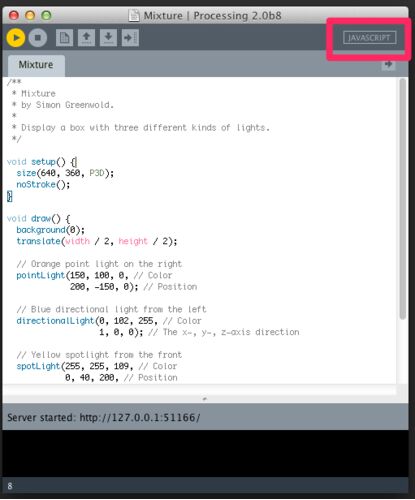Image resolution: width=415 pixels, height=500 pixels.
Task: Minimize the Processing window
Action: [x=30, y=15]
